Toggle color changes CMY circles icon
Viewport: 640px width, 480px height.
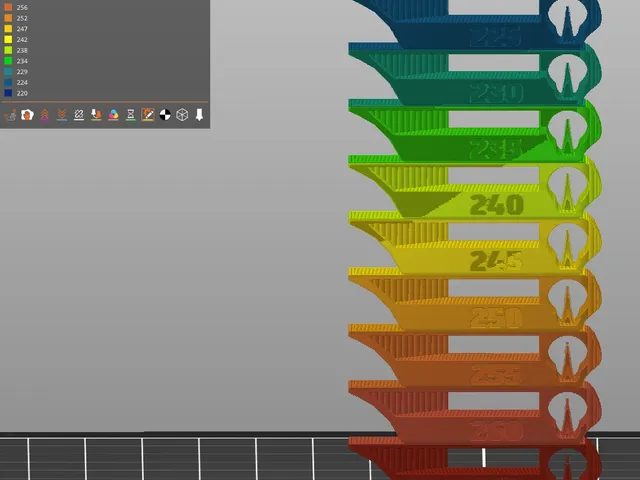coord(113,115)
